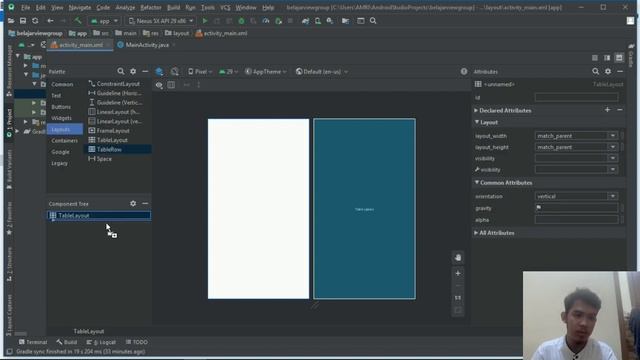This screenshot has width=640, height=360.
Task: Click the alpha input field
Action: 576,220
